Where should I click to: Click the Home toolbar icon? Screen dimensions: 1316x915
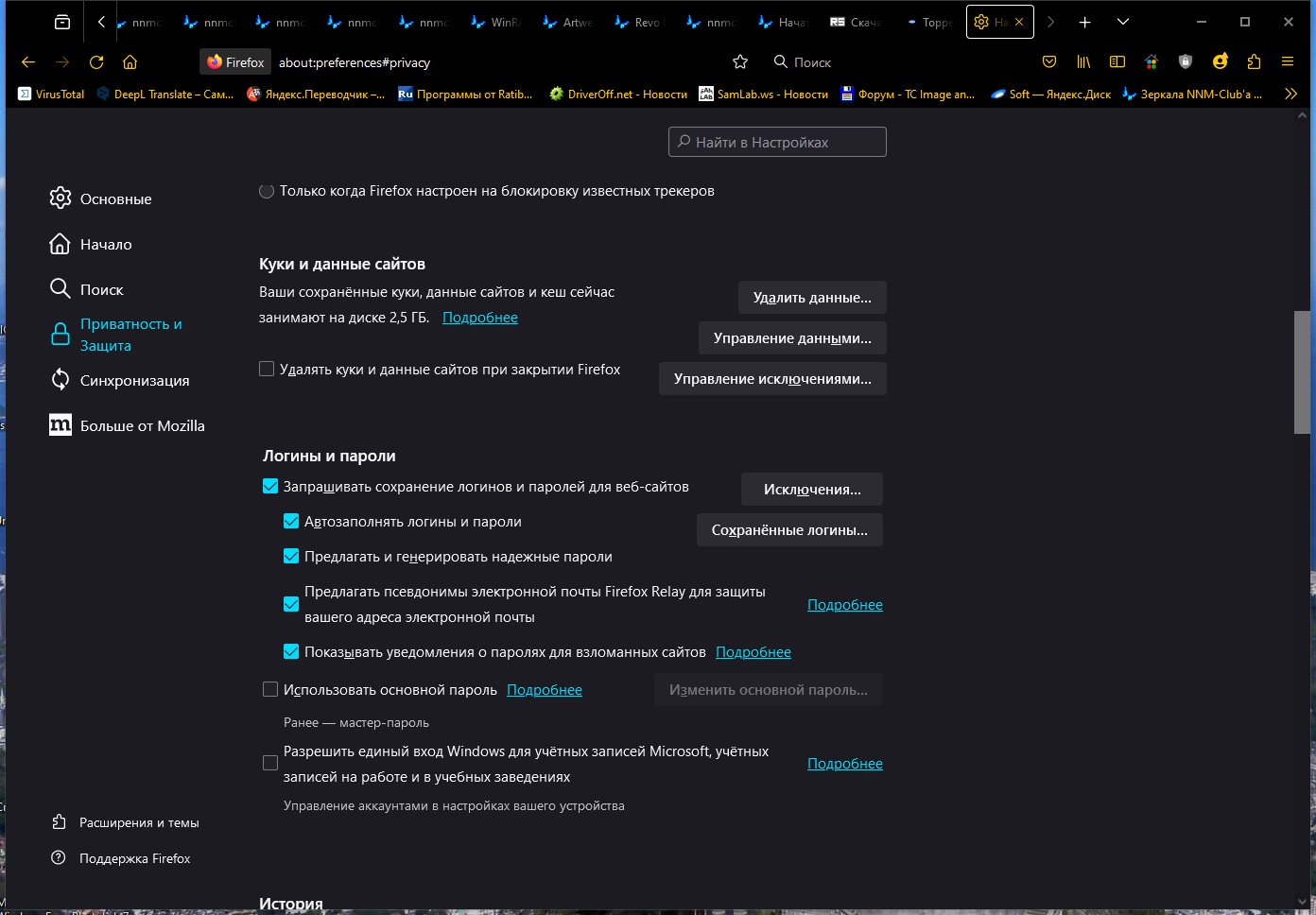[130, 62]
